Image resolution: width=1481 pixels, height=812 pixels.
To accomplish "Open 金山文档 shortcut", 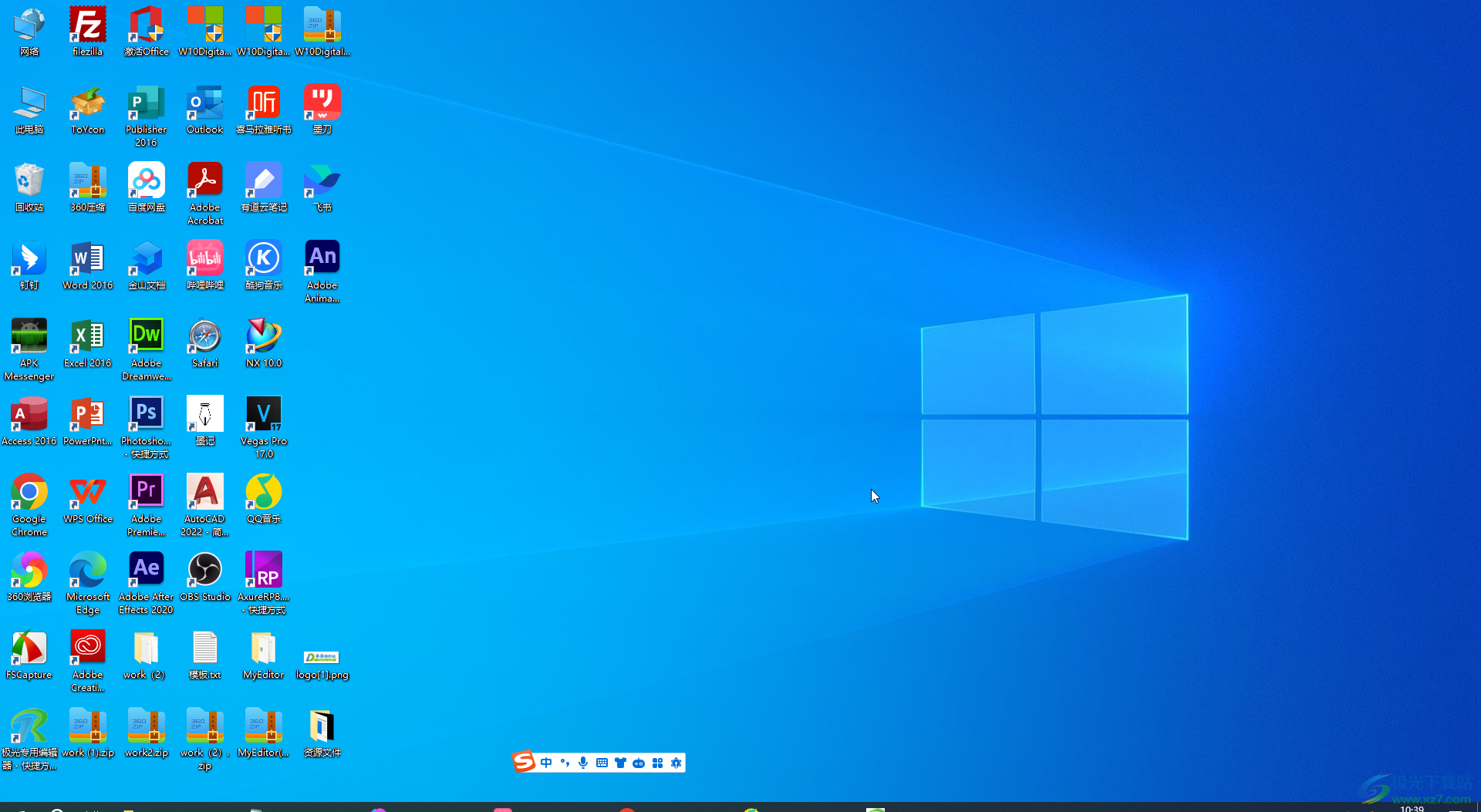I will pyautogui.click(x=147, y=265).
